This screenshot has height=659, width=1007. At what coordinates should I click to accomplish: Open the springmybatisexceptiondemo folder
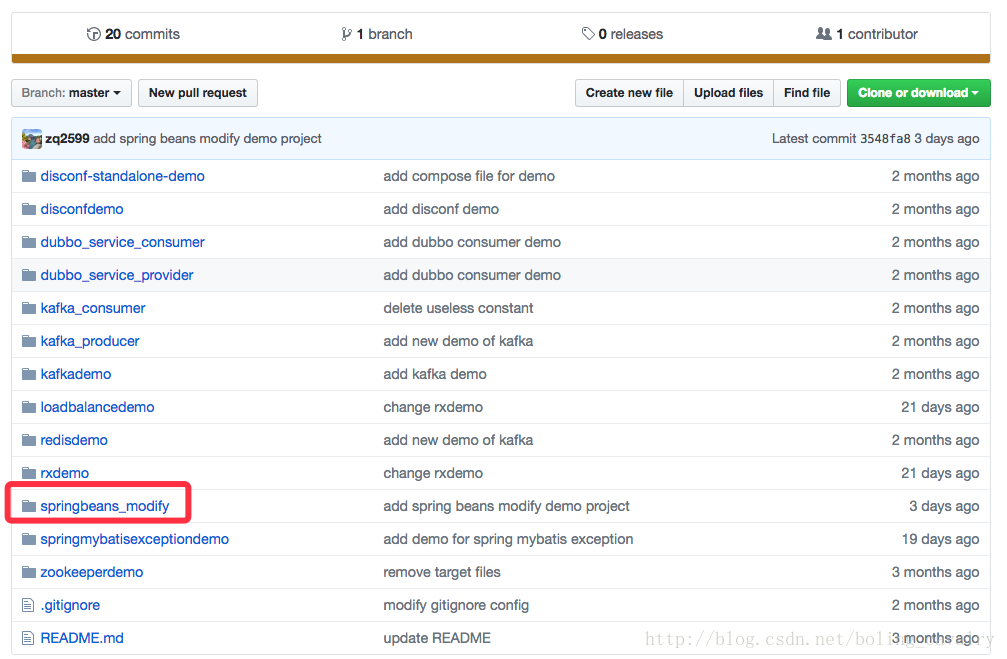point(135,539)
